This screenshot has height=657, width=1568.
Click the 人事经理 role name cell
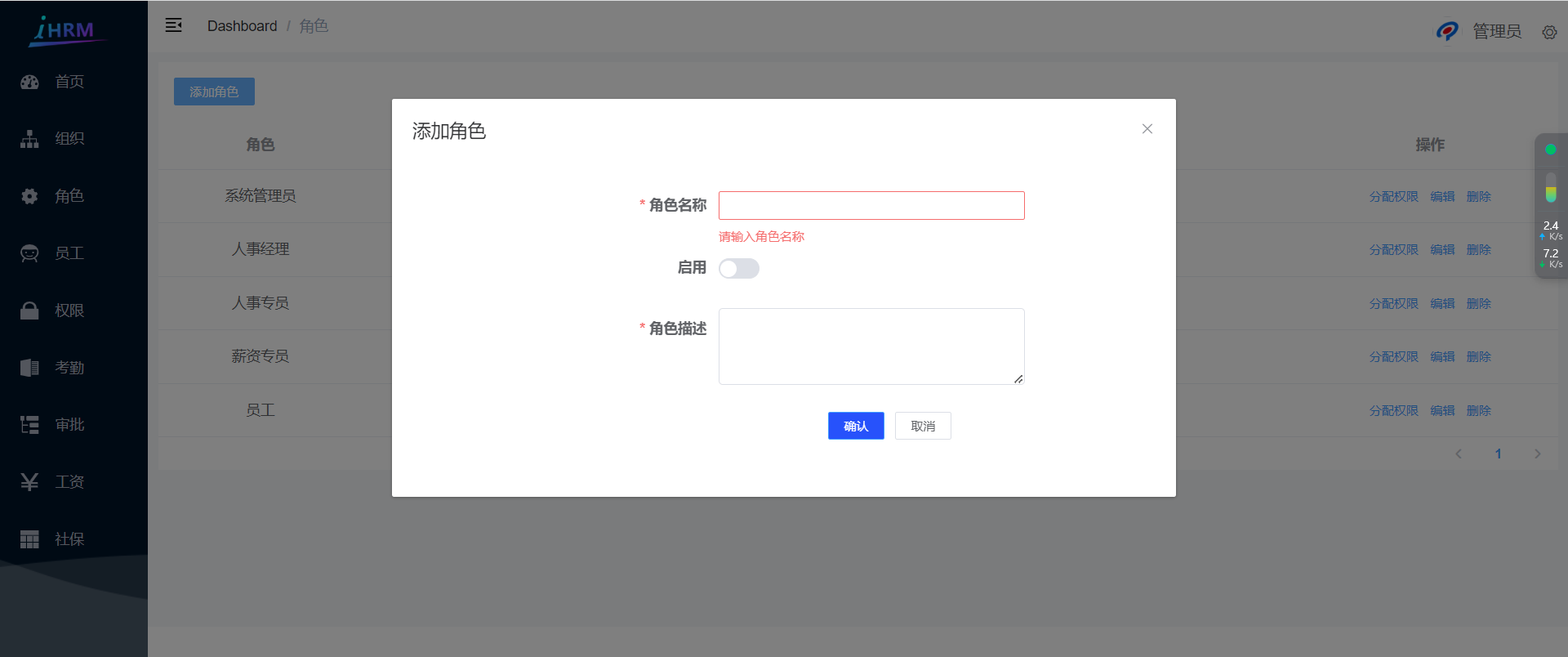pos(261,249)
